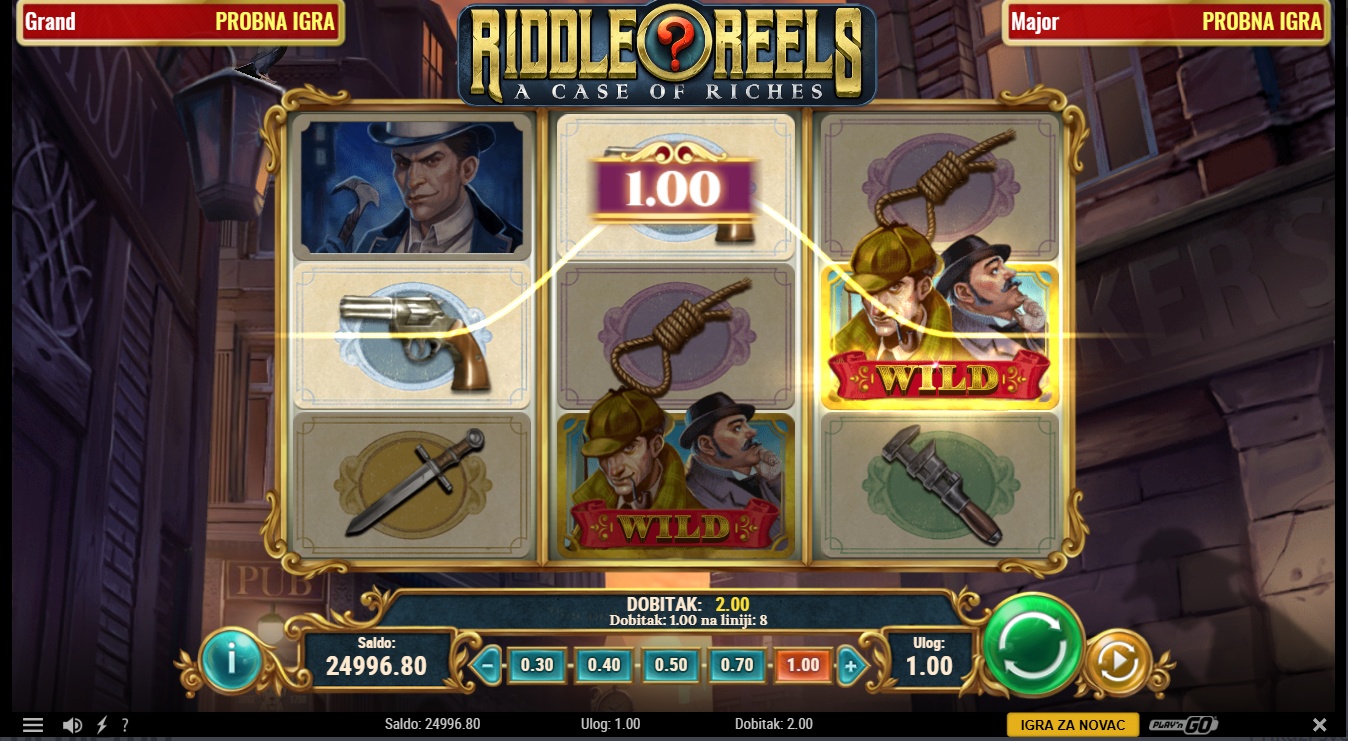Toggle fast play lightning icon
This screenshot has width=1348, height=741.
pyautogui.click(x=101, y=725)
